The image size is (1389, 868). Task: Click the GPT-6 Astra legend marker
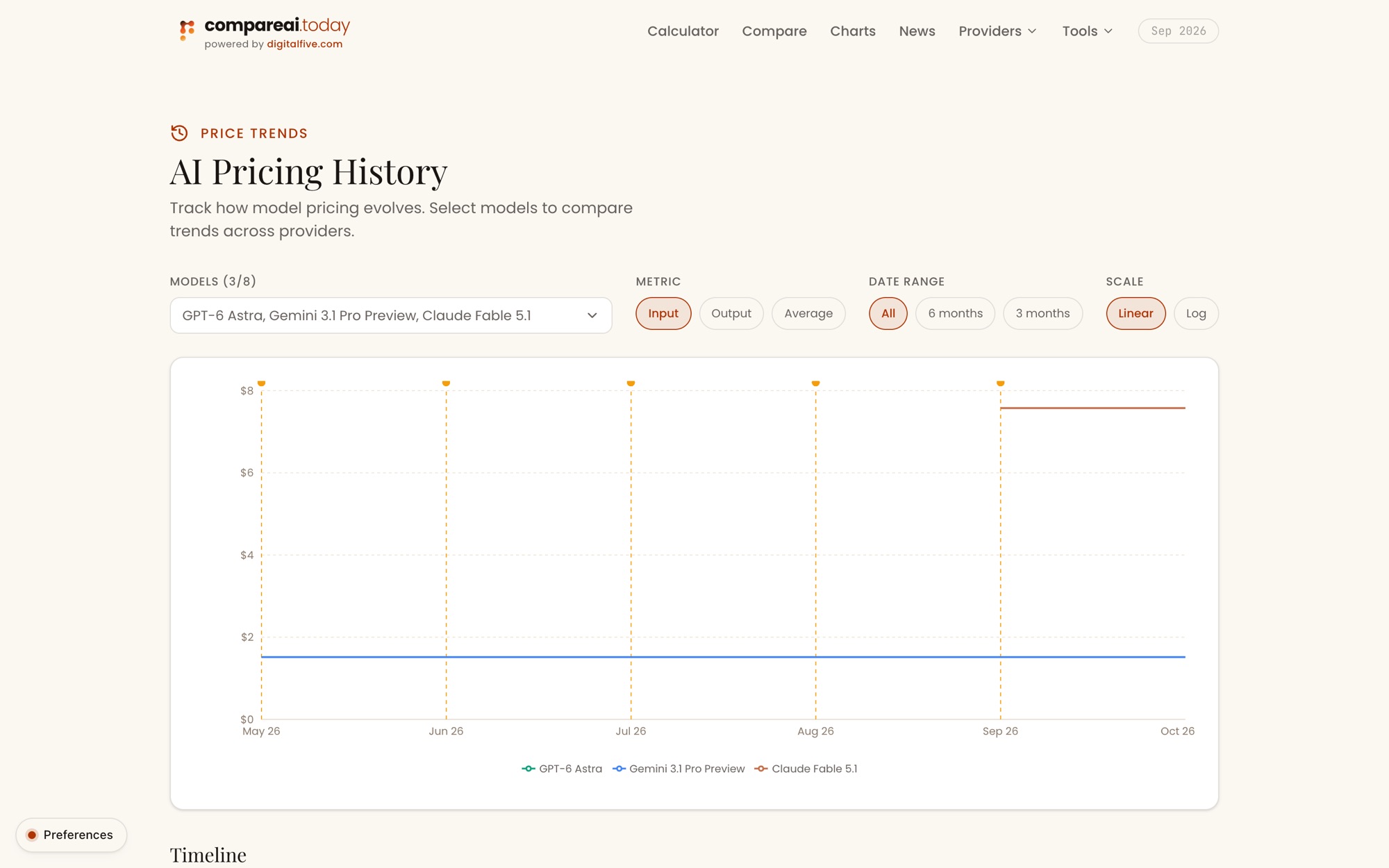(x=529, y=769)
